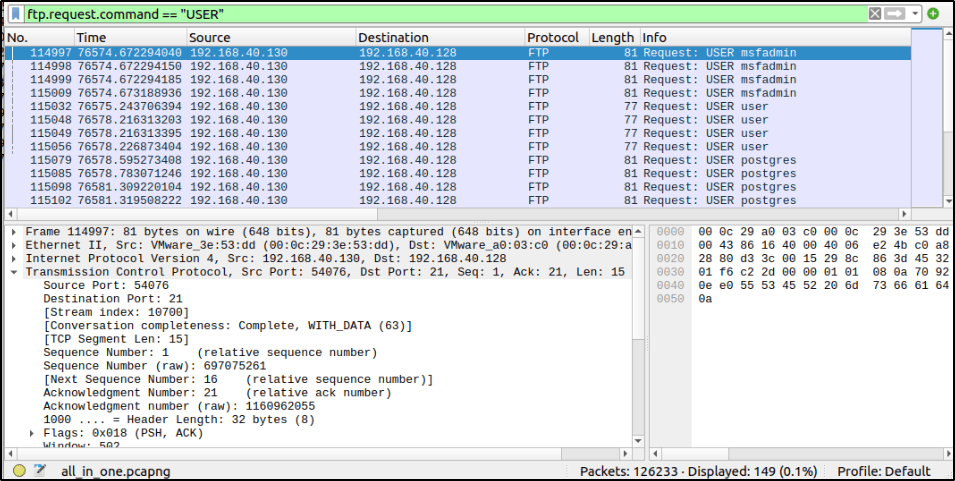The height and width of the screenshot is (481, 955).
Task: Add a filter button with the plus icon
Action: (x=933, y=14)
